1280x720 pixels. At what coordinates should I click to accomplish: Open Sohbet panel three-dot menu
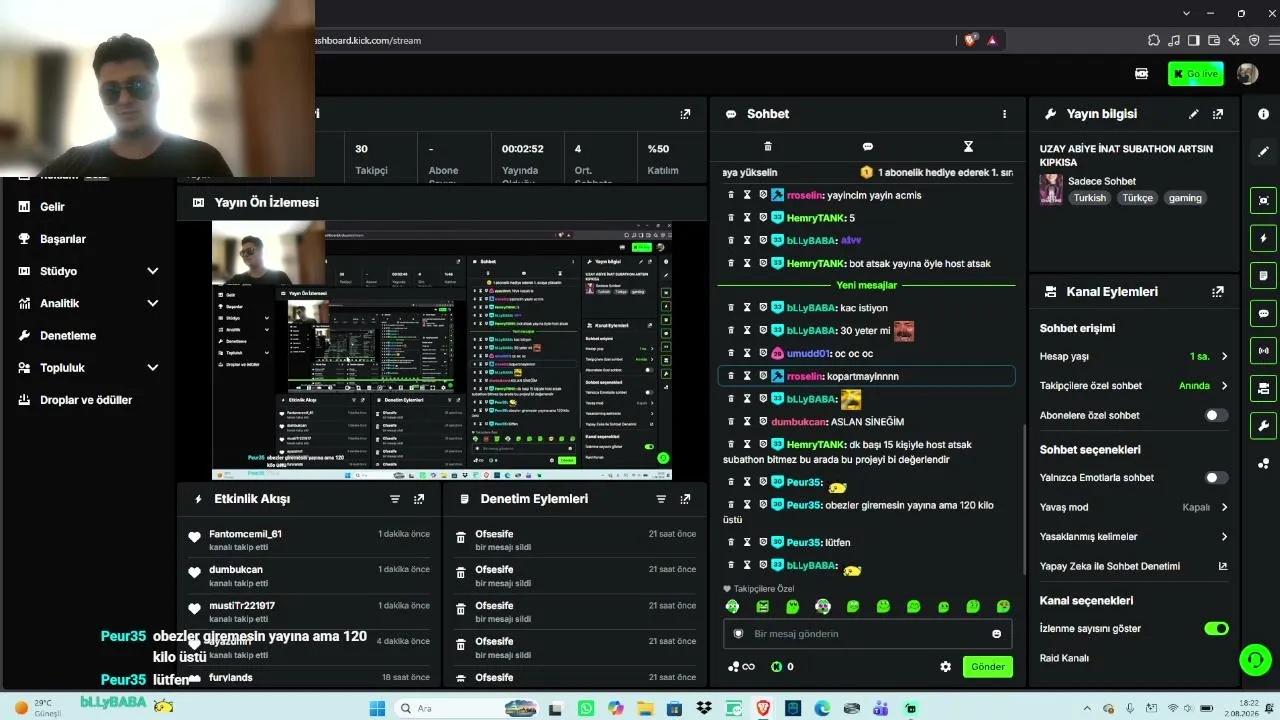[1005, 114]
